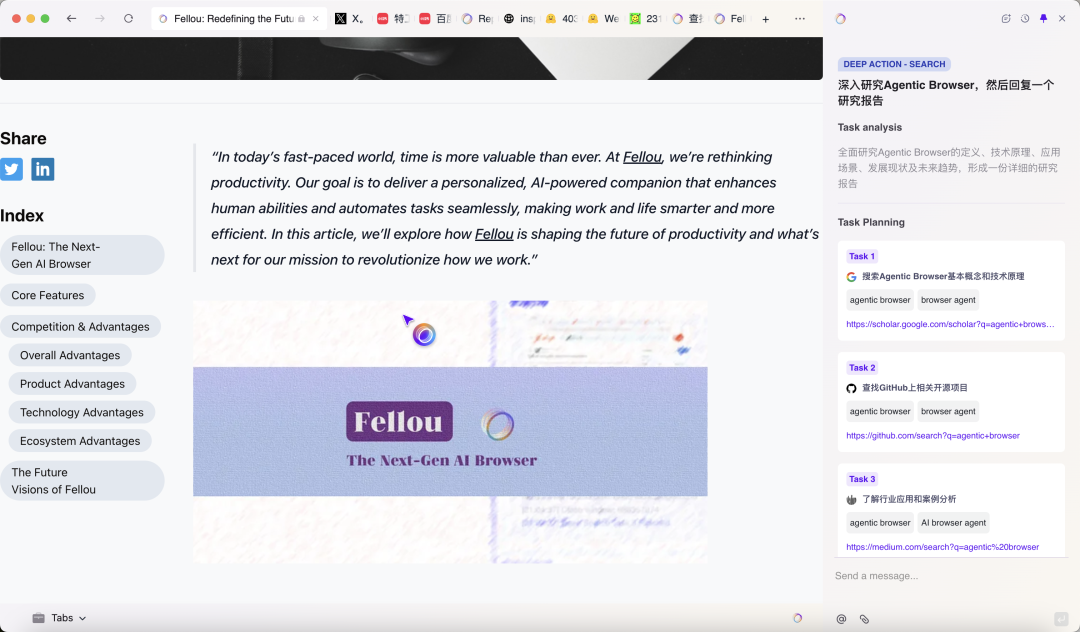Click the 'agentic browser' tag in Task 1
Screen dimensions: 1080x632
[880, 300]
